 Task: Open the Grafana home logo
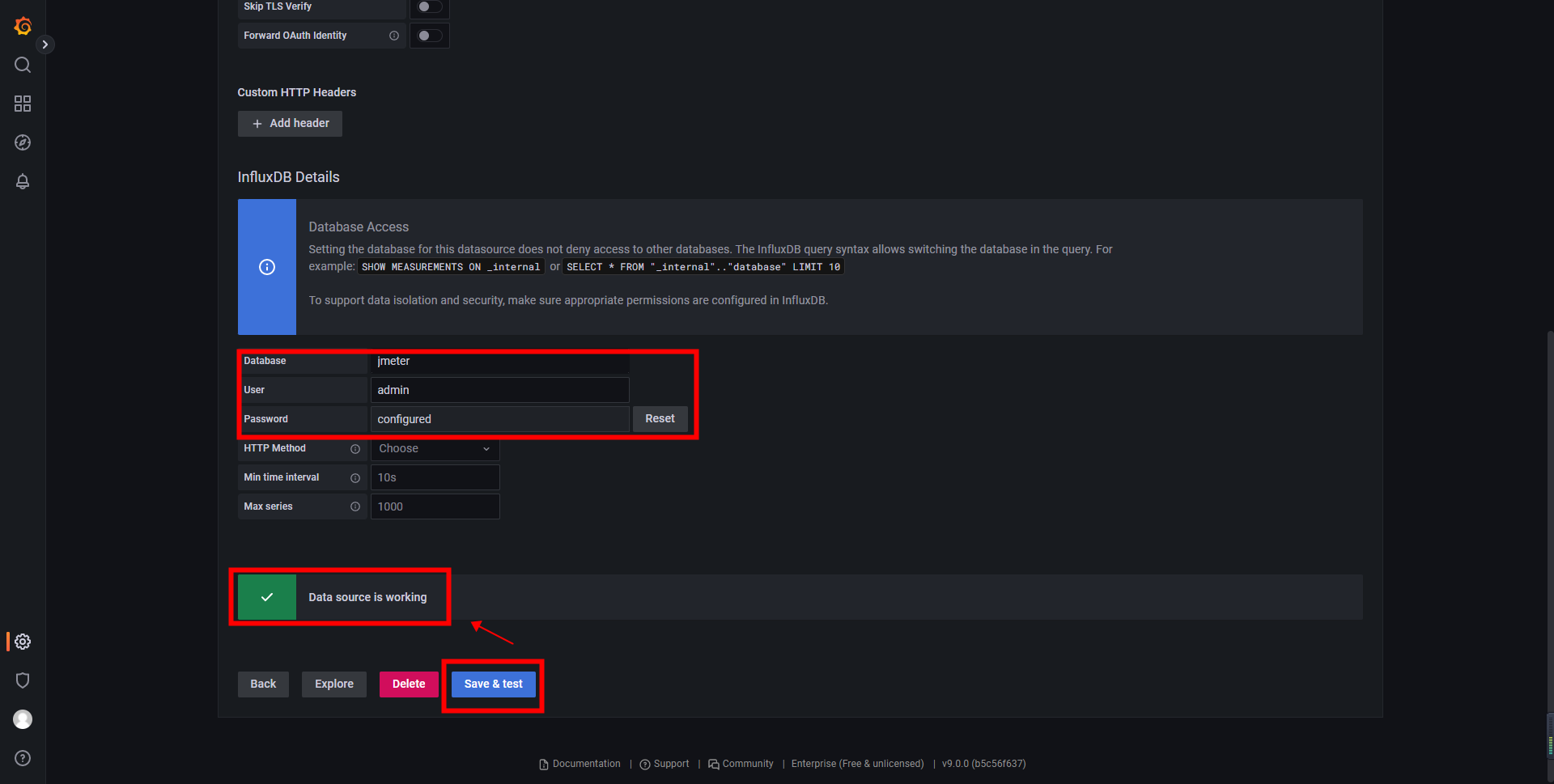click(23, 26)
